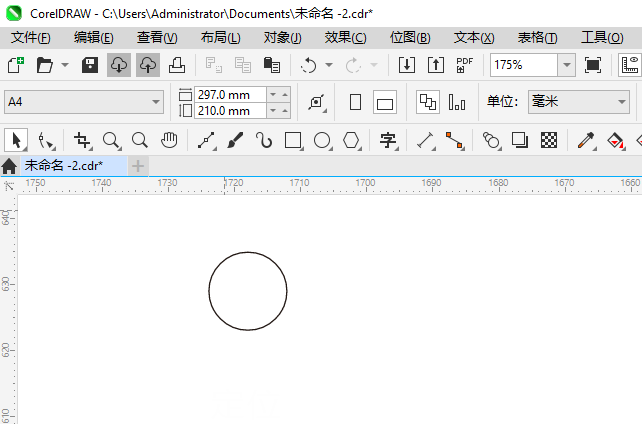This screenshot has height=424, width=642.
Task: Click the New document icon
Action: click(16, 65)
